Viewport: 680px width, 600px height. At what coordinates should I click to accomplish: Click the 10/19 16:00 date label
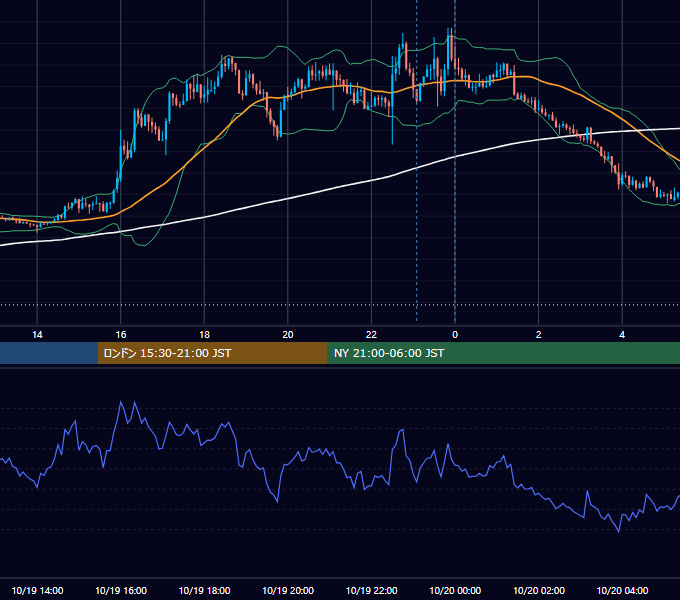(121, 590)
